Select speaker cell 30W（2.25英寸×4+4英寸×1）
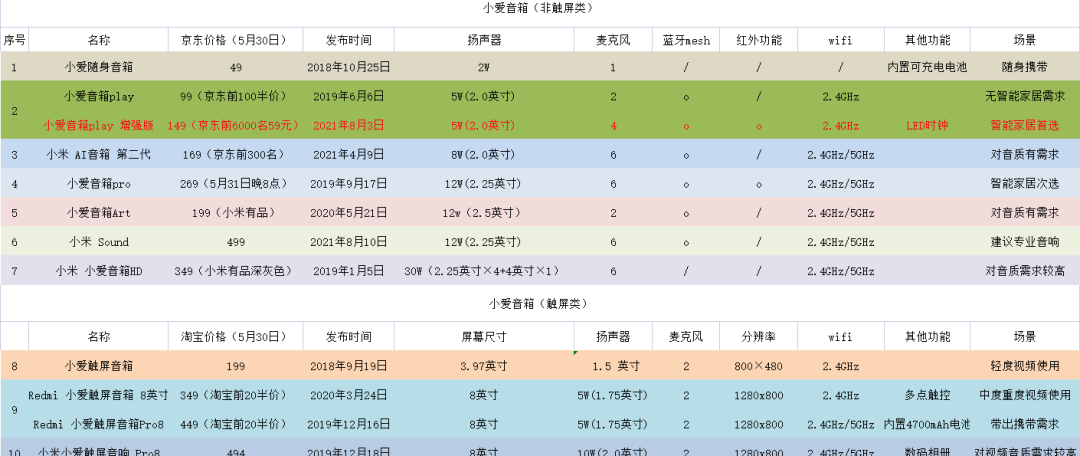 click(x=484, y=271)
